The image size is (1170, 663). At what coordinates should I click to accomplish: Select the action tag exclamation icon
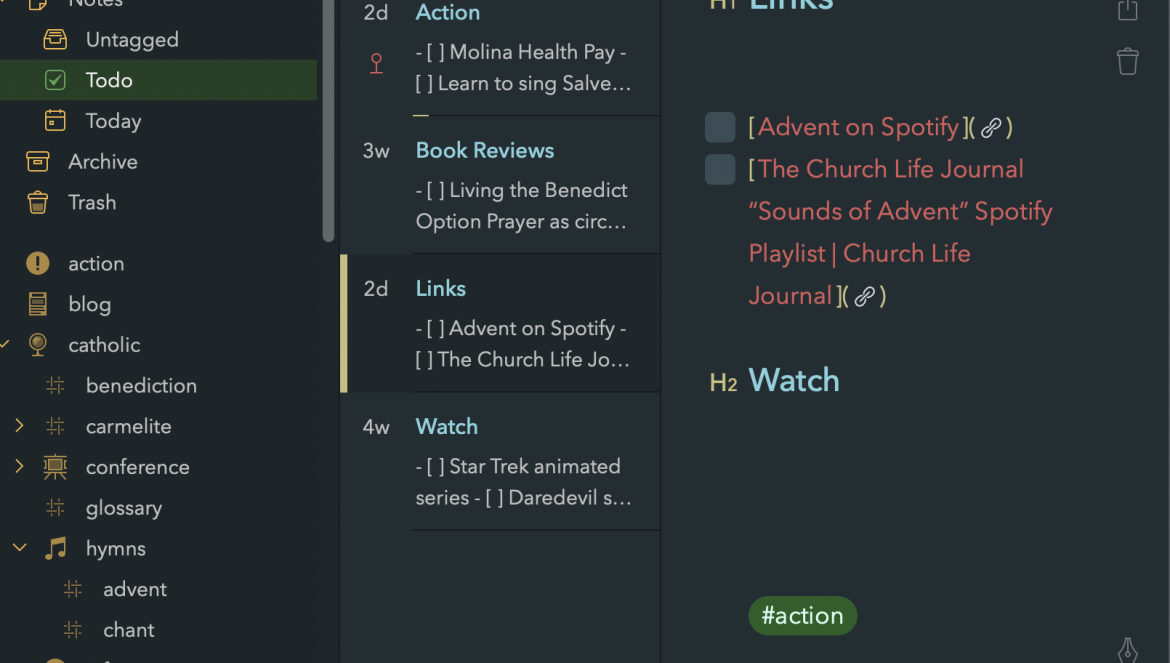click(x=37, y=263)
